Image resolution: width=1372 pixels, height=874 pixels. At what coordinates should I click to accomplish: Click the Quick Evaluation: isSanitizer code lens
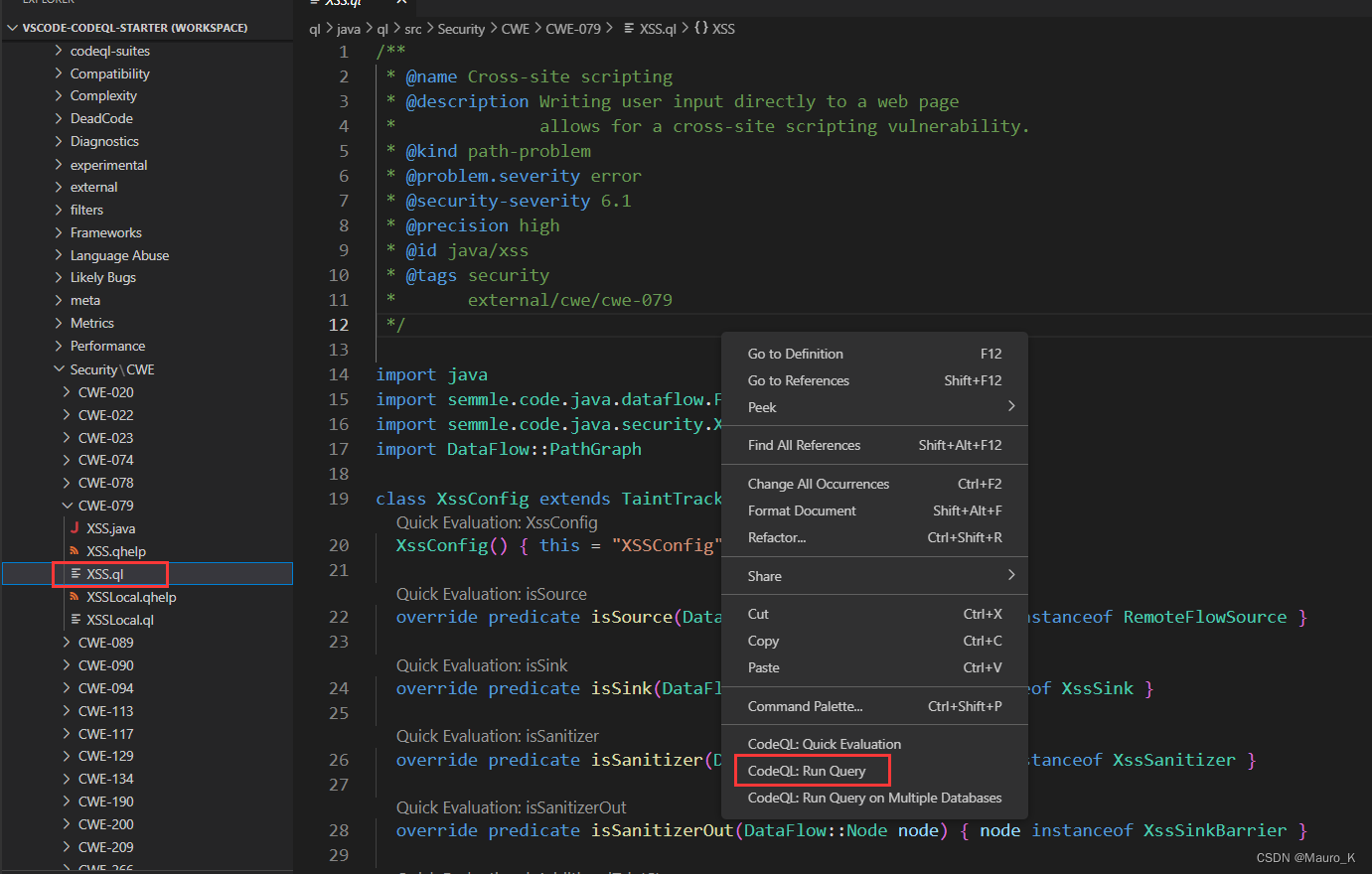pos(498,736)
